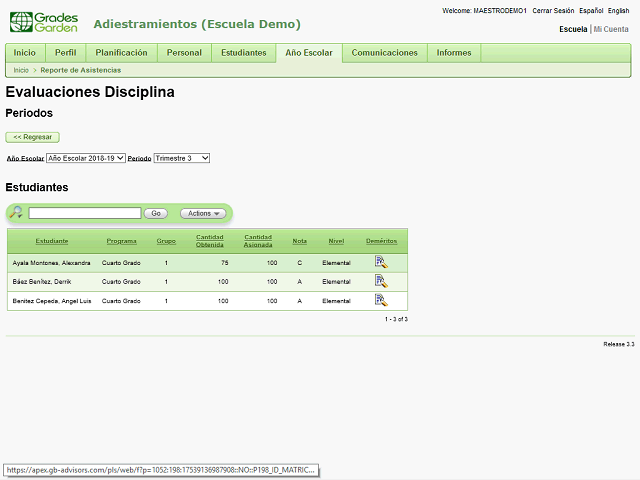The width and height of the screenshot is (640, 480).
Task: Click the Release 3.3 footer text
Action: 619,344
